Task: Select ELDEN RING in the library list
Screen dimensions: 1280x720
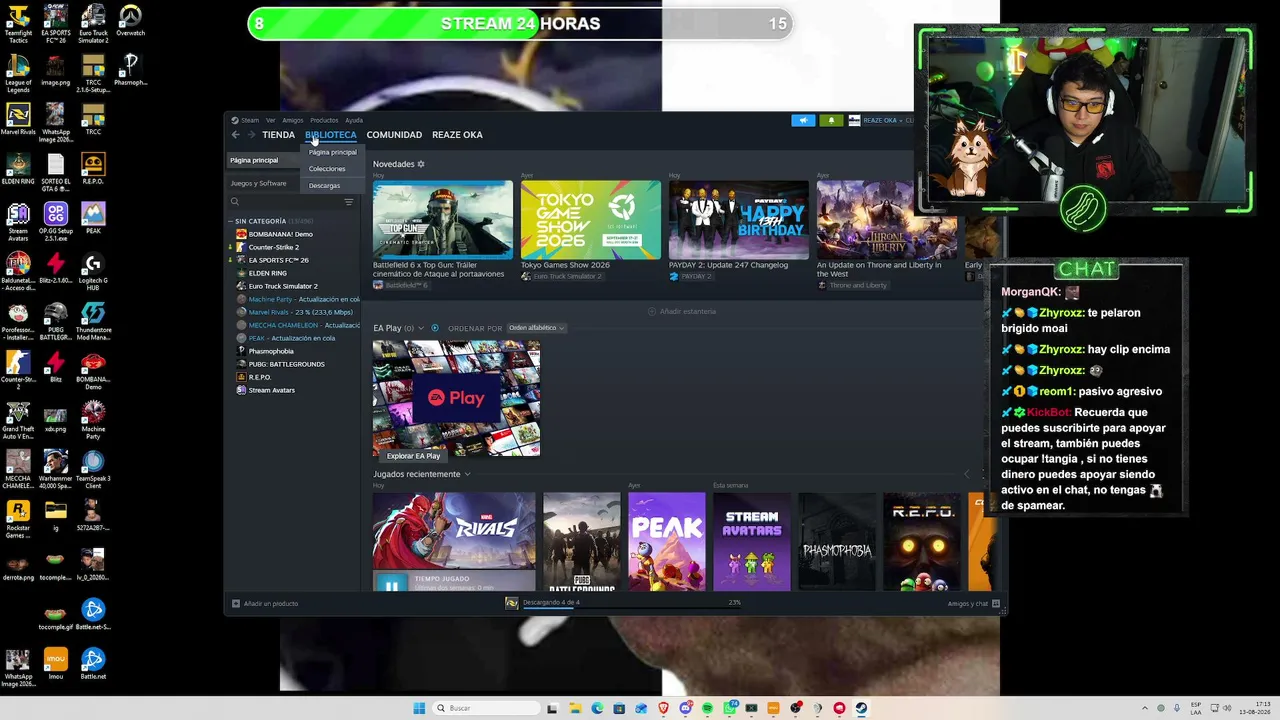Action: (x=267, y=273)
